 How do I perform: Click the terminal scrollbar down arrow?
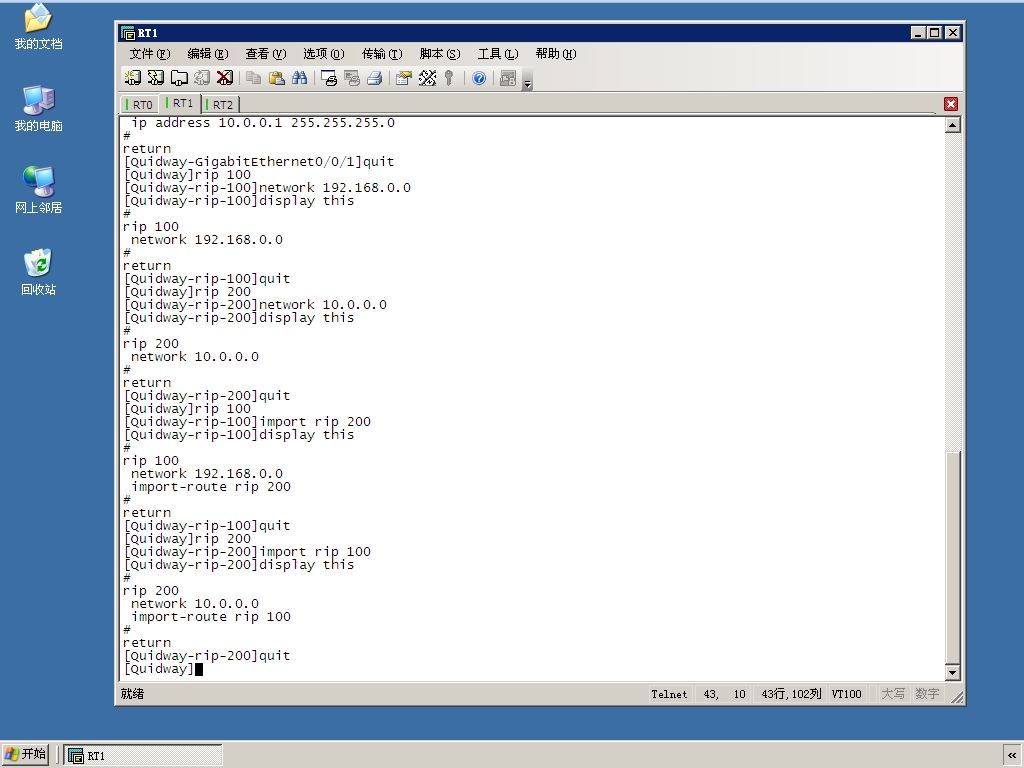click(953, 673)
